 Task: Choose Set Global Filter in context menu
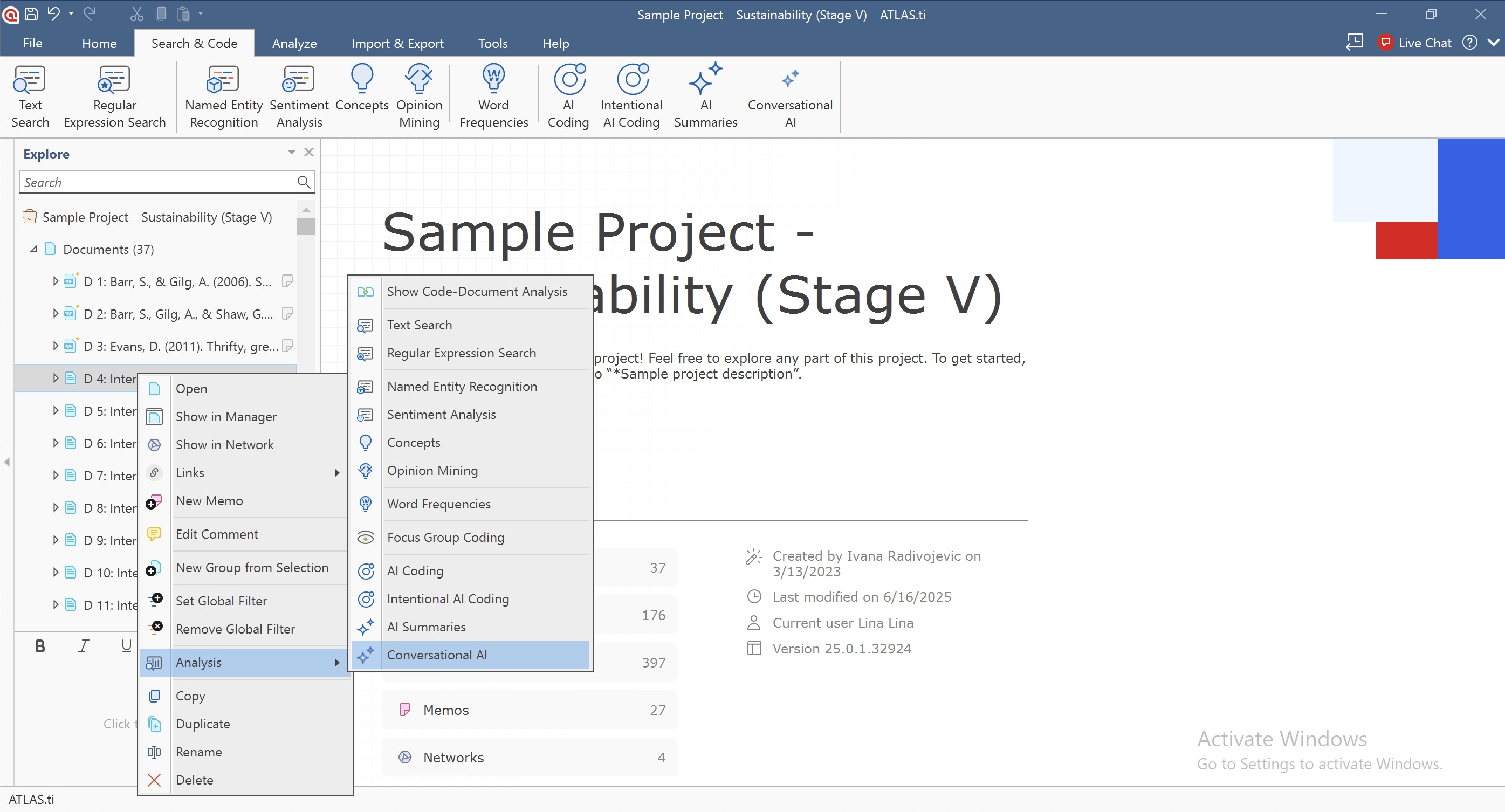click(x=244, y=601)
